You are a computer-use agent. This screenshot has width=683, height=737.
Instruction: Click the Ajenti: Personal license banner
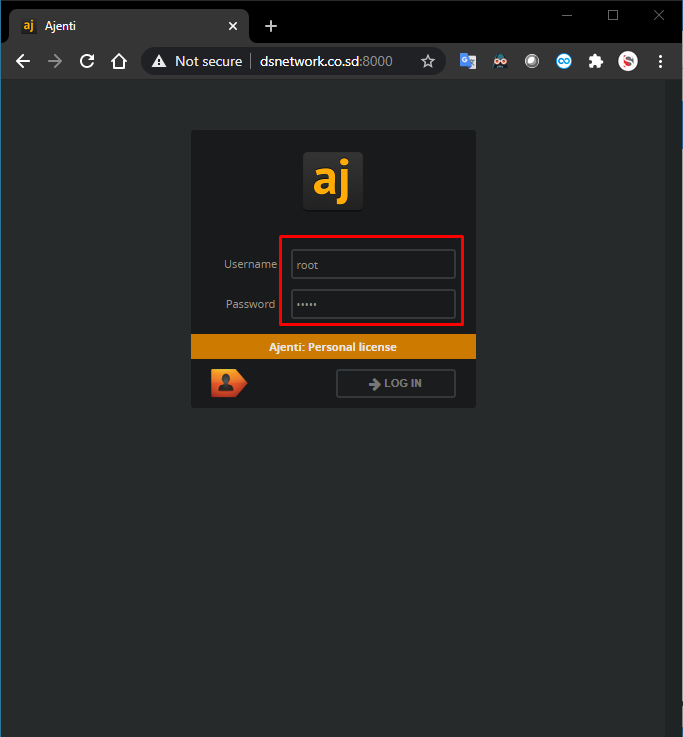click(x=333, y=347)
